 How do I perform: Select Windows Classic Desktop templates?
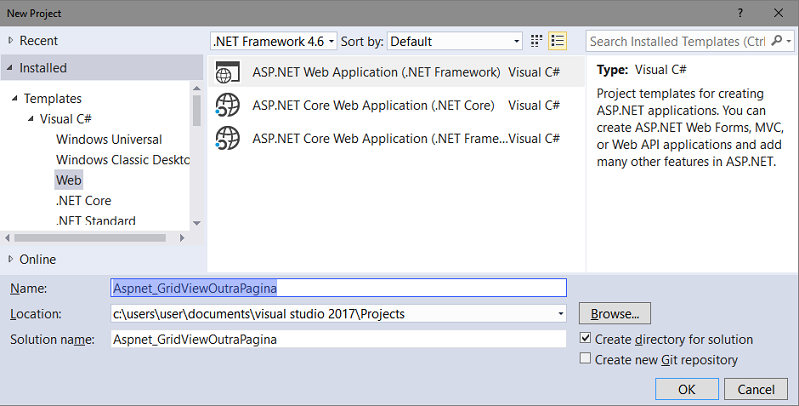click(123, 159)
